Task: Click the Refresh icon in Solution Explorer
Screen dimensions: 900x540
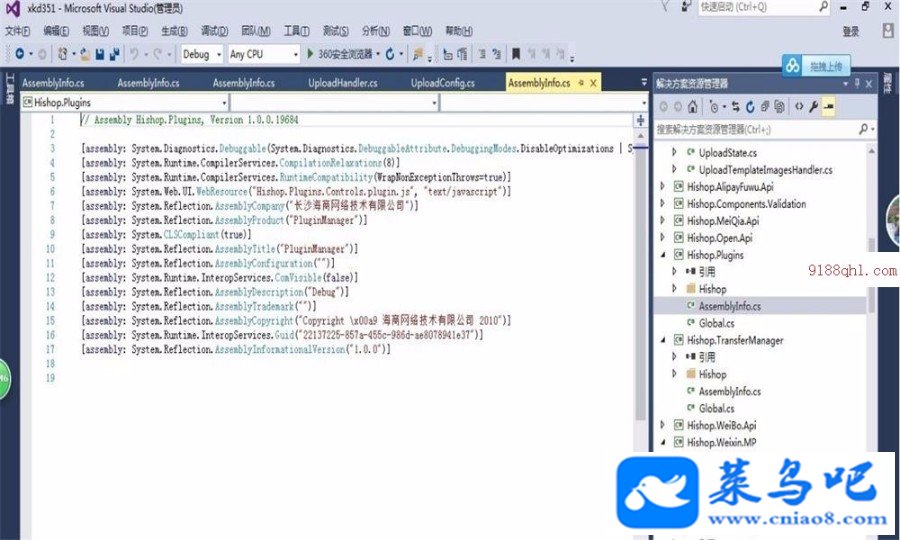Action: 750,107
